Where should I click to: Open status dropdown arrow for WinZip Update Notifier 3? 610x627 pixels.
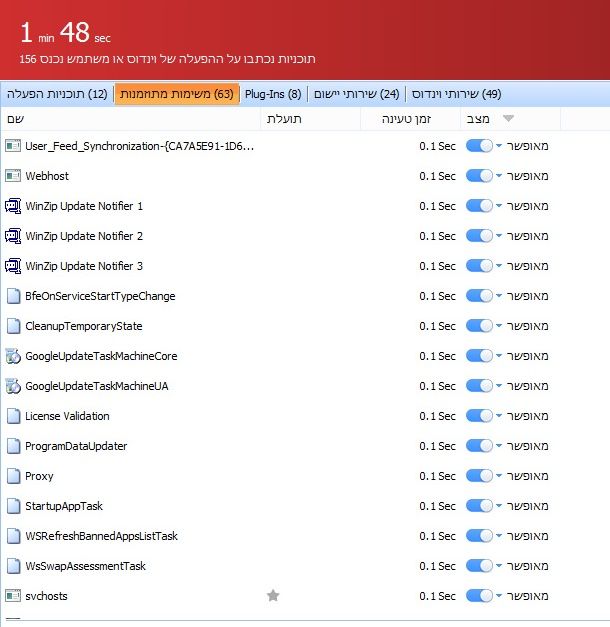499,266
